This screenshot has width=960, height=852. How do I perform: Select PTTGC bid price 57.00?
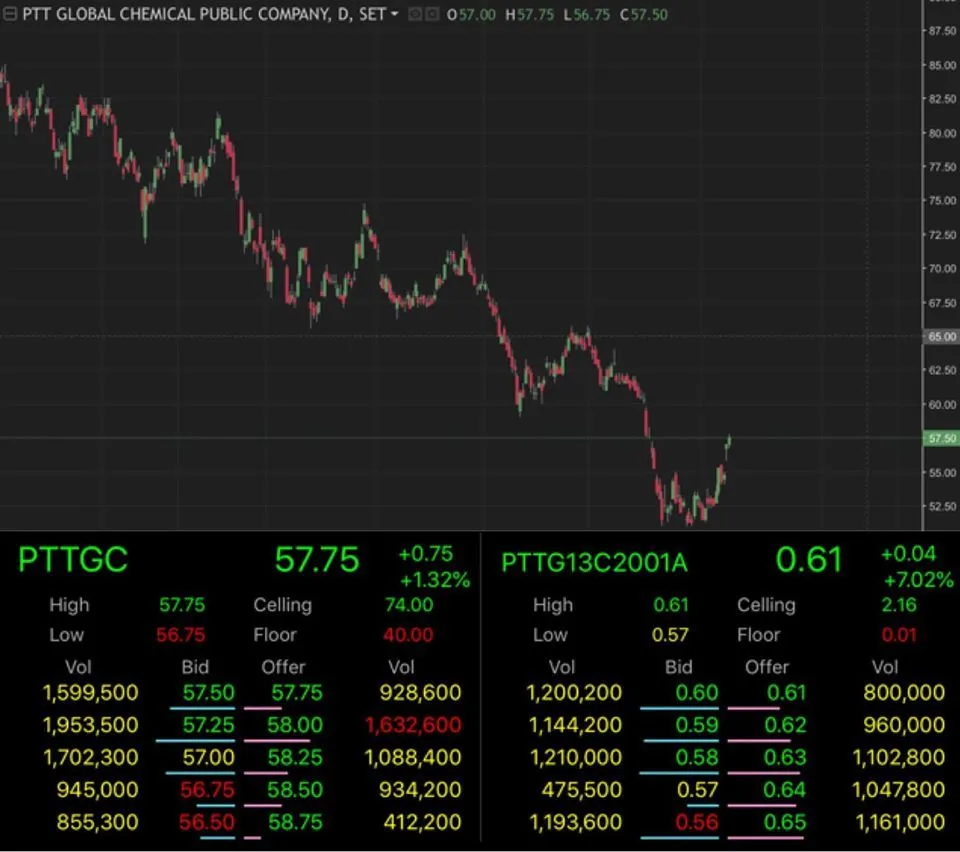[208, 758]
